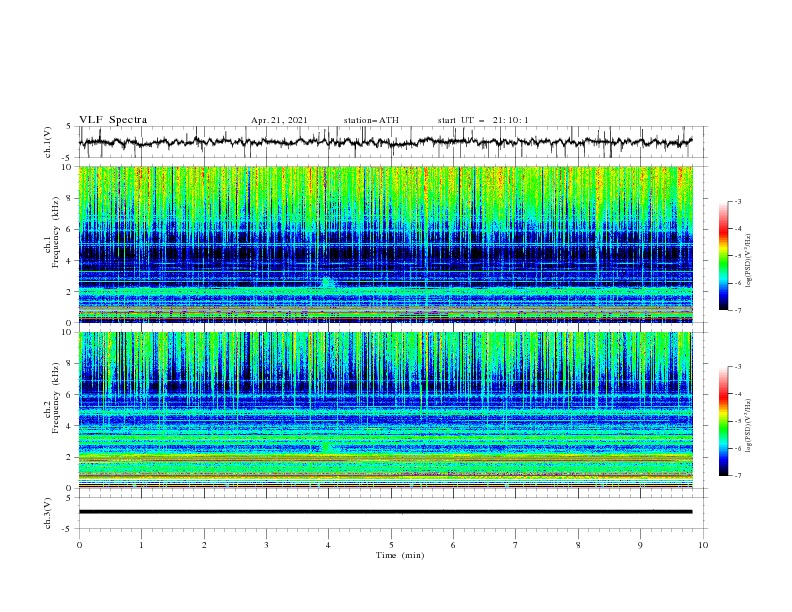
Task: Click the "2" kHz tick of ch.2 spectrogram
Action: 70,457
